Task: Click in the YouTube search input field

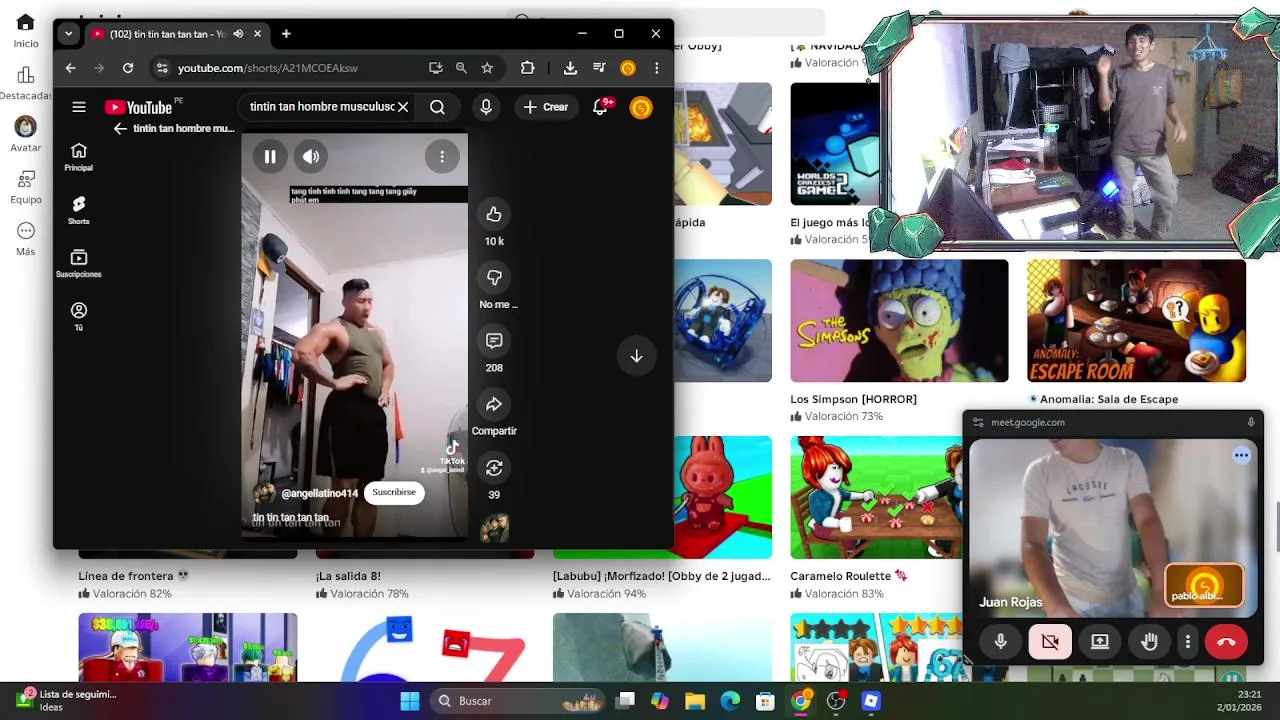Action: click(320, 107)
